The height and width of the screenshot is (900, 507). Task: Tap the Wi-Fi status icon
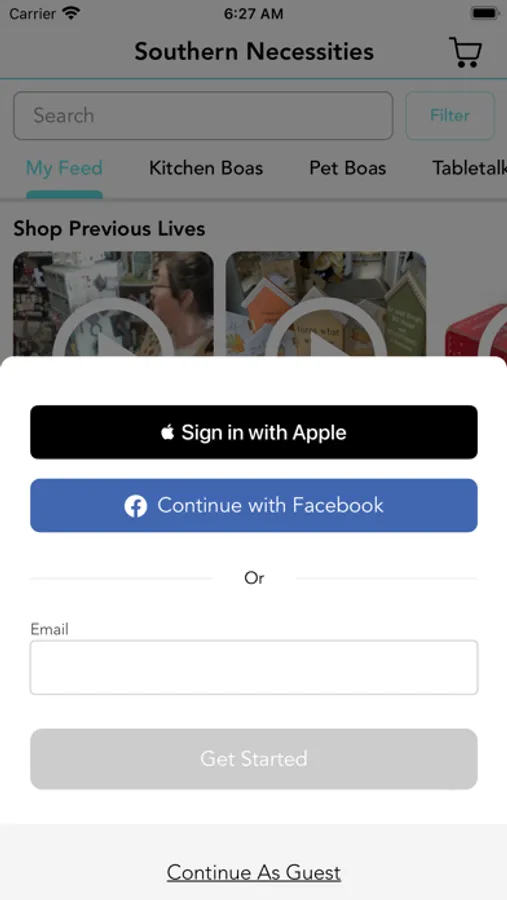coord(71,13)
